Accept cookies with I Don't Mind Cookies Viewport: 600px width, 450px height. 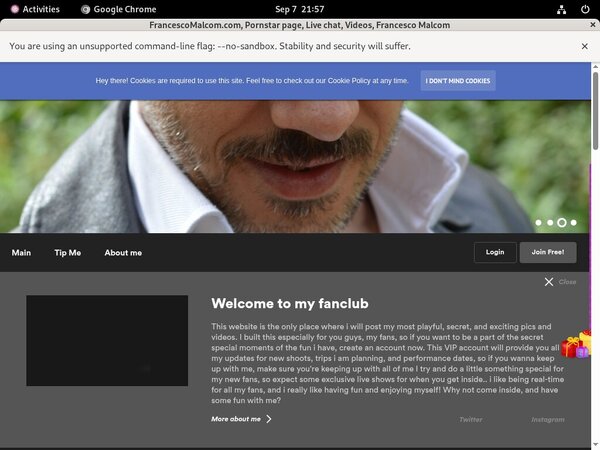(x=457, y=80)
